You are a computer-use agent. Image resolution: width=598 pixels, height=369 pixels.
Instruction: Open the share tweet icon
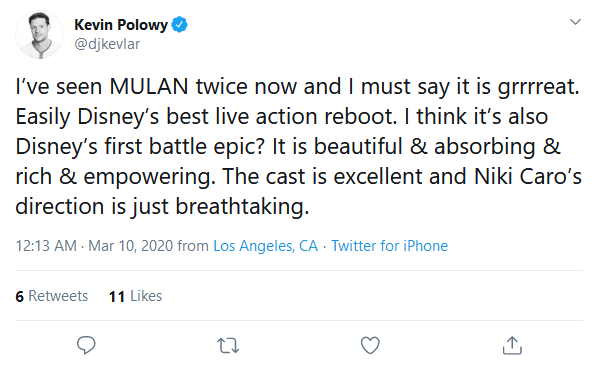pyautogui.click(x=512, y=345)
